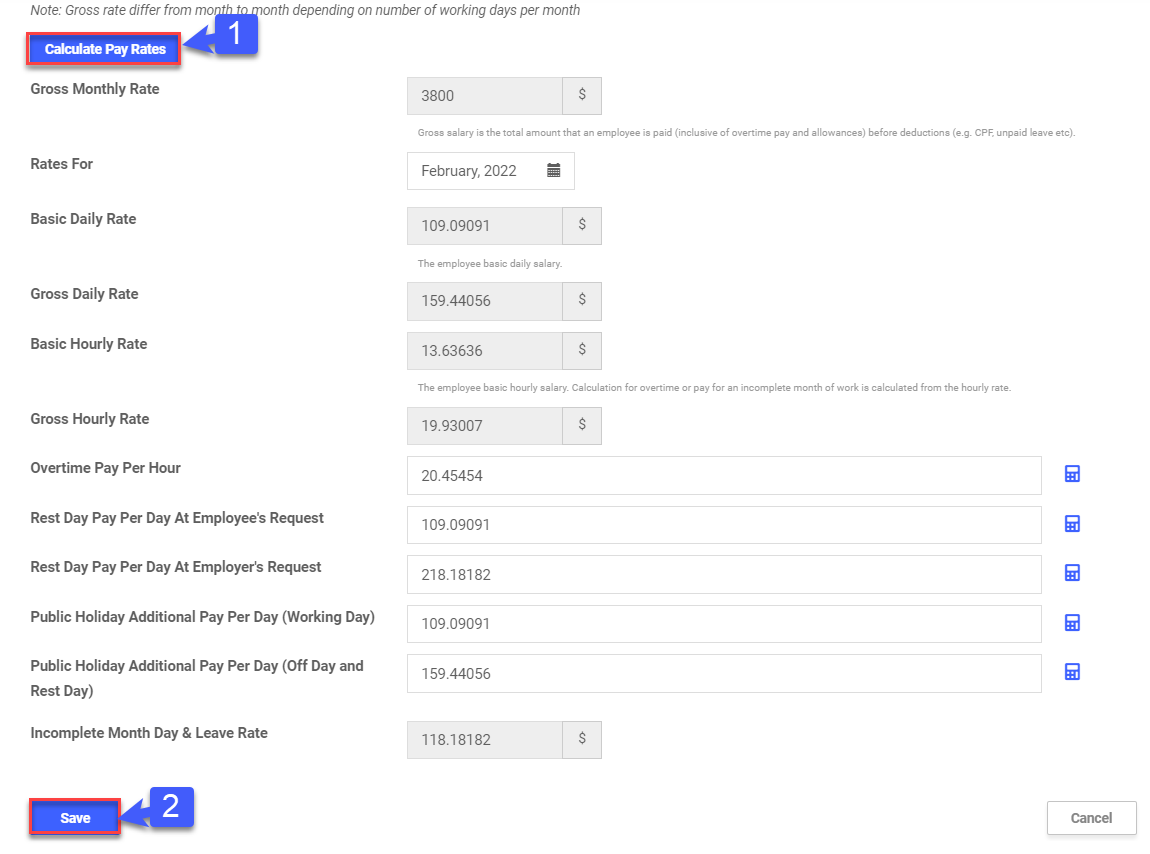Open calculator for Overtime Pay Per Hour
Image resolution: width=1150 pixels, height=854 pixels.
1072,474
